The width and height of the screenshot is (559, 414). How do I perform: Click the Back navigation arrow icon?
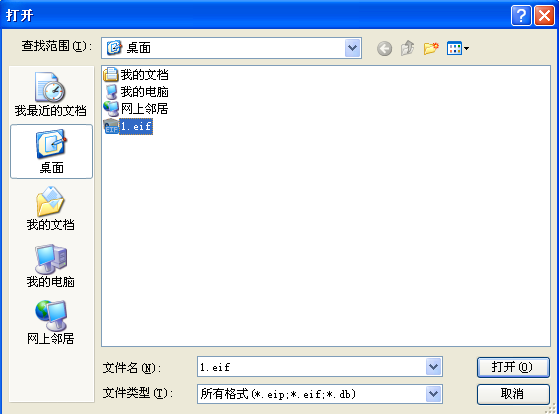384,48
